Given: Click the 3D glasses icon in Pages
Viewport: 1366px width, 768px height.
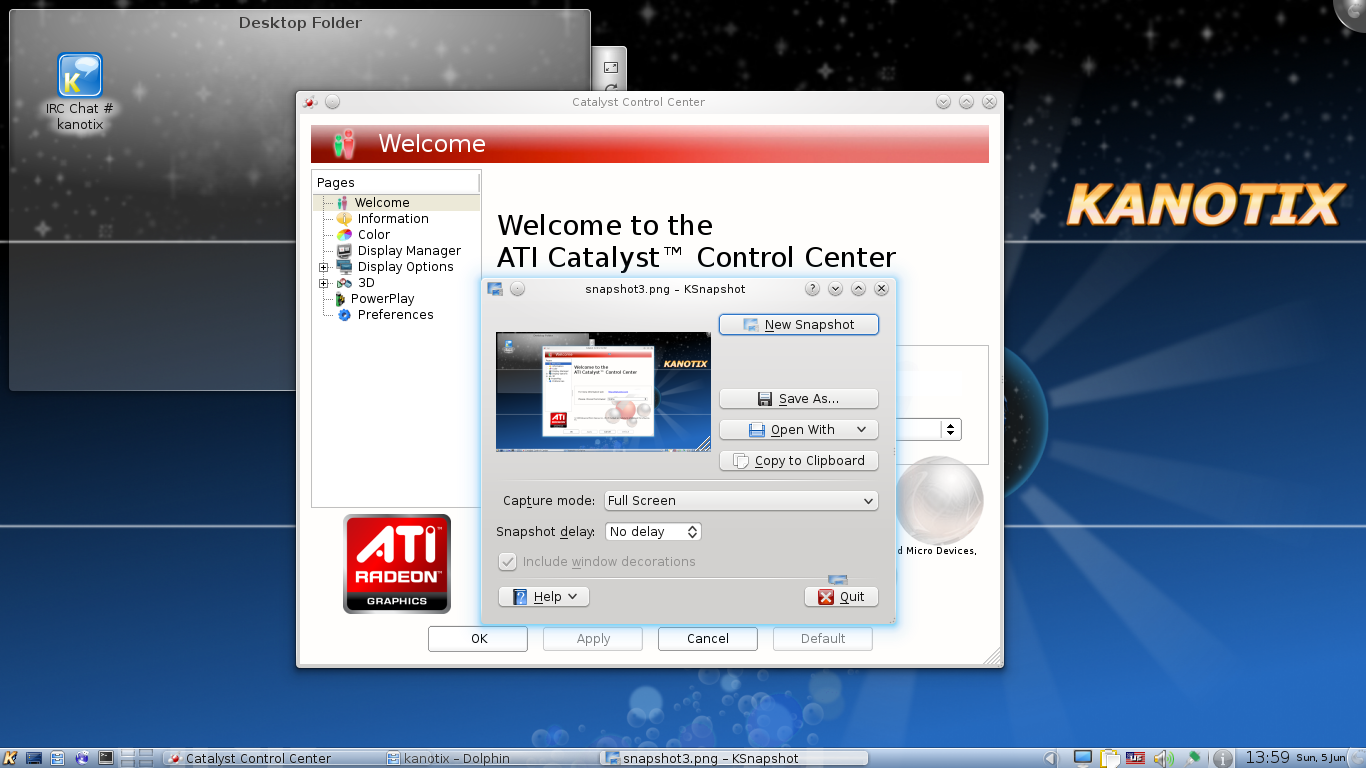Looking at the screenshot, I should (344, 283).
